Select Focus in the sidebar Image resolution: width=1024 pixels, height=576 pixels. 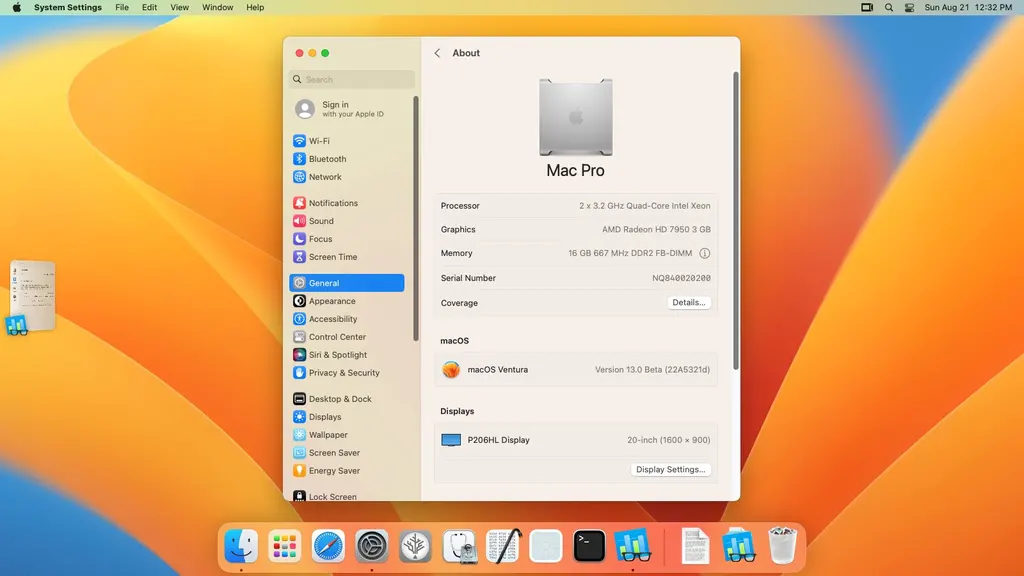pos(347,239)
